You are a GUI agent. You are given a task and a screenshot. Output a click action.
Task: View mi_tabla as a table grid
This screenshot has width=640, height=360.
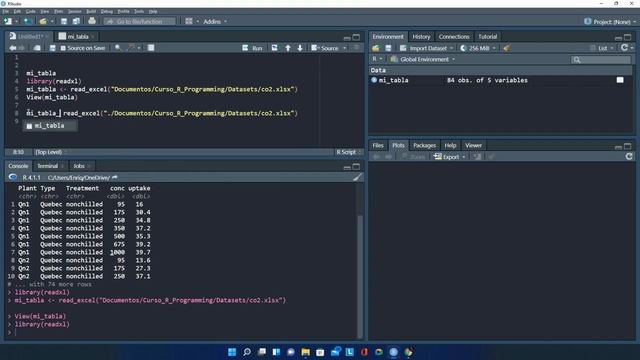pyautogui.click(x=620, y=80)
